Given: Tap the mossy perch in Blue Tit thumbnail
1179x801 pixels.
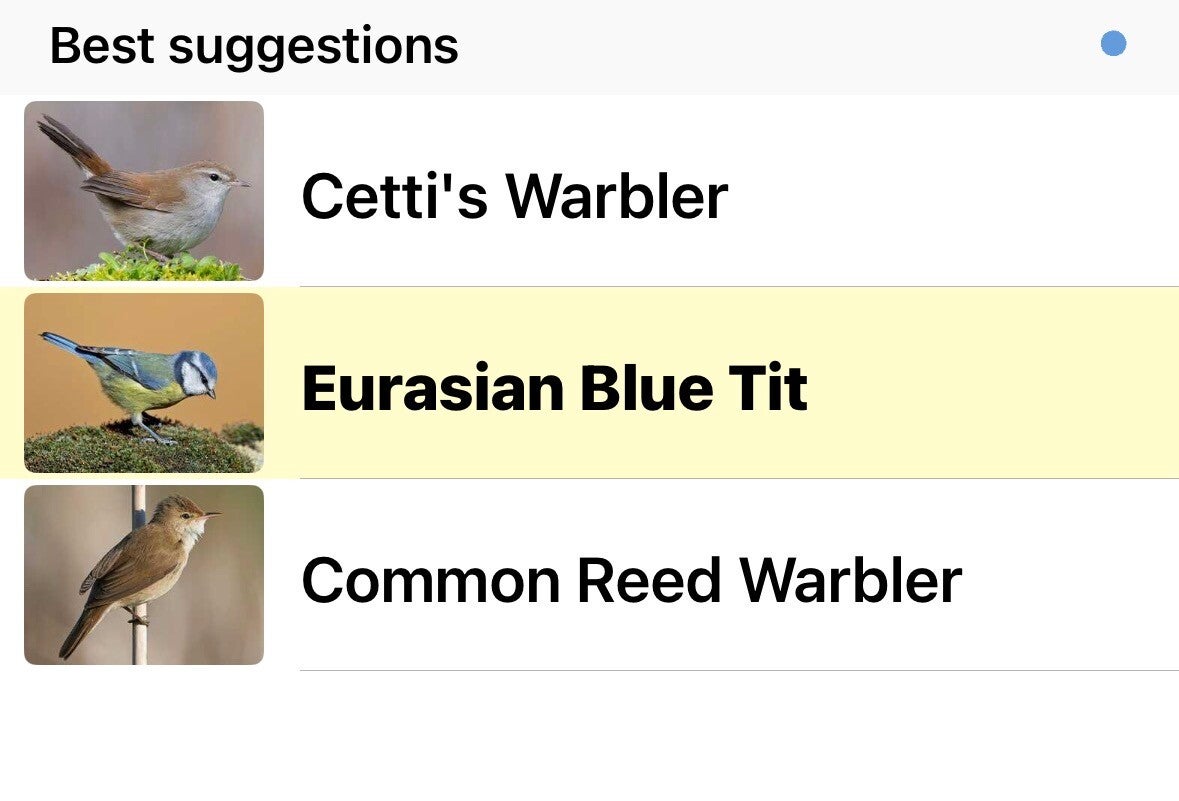Looking at the screenshot, I should click(120, 450).
